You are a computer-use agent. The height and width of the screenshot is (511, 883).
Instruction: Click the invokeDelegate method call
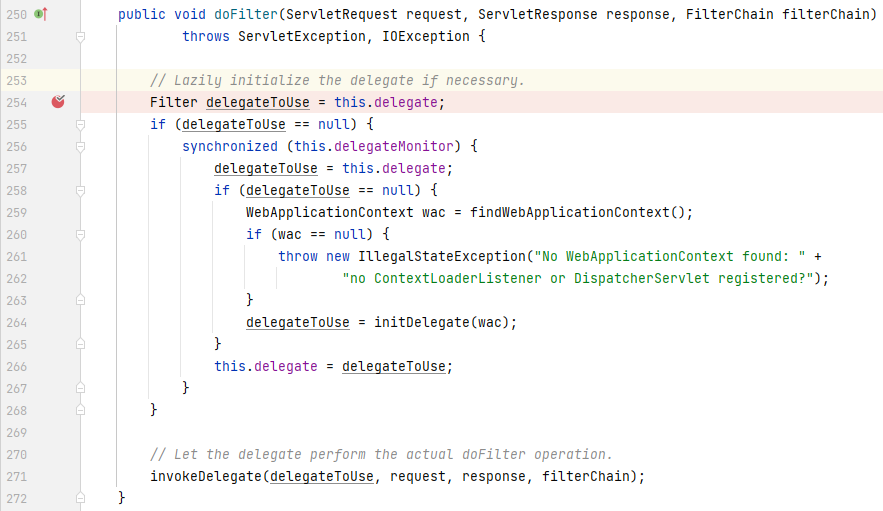(x=206, y=476)
